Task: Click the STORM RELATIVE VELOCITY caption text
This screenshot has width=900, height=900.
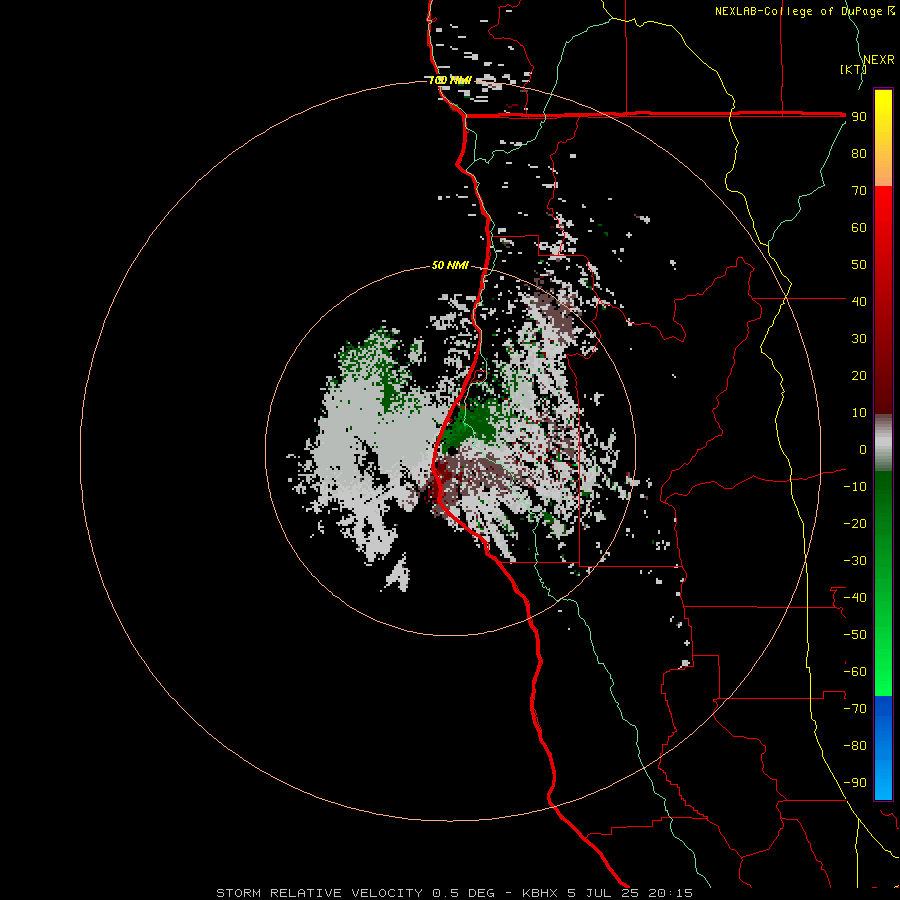Action: (320, 893)
